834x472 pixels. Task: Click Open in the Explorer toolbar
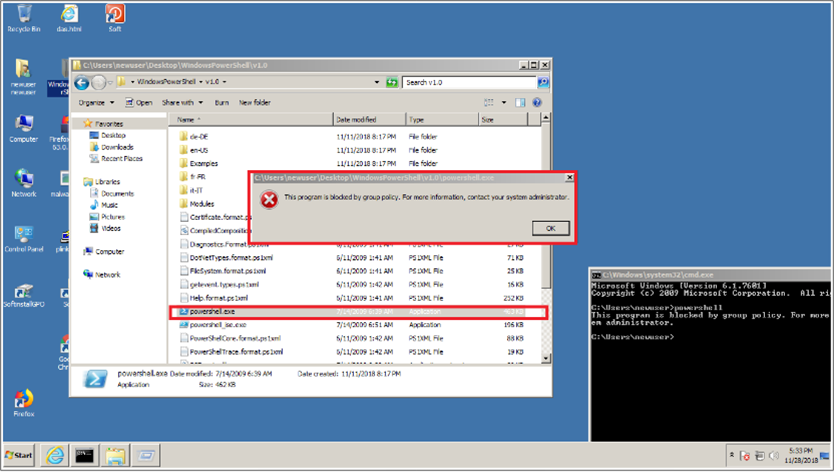click(x=139, y=103)
